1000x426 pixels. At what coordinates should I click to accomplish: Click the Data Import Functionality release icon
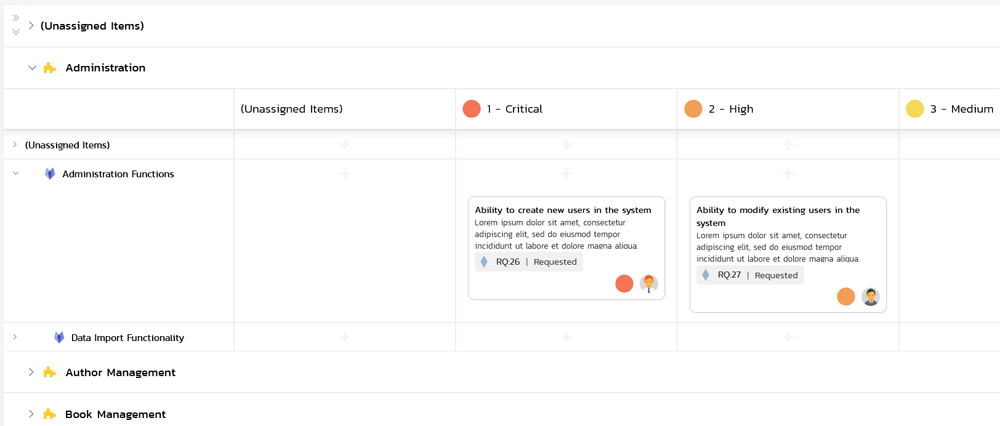tap(59, 338)
